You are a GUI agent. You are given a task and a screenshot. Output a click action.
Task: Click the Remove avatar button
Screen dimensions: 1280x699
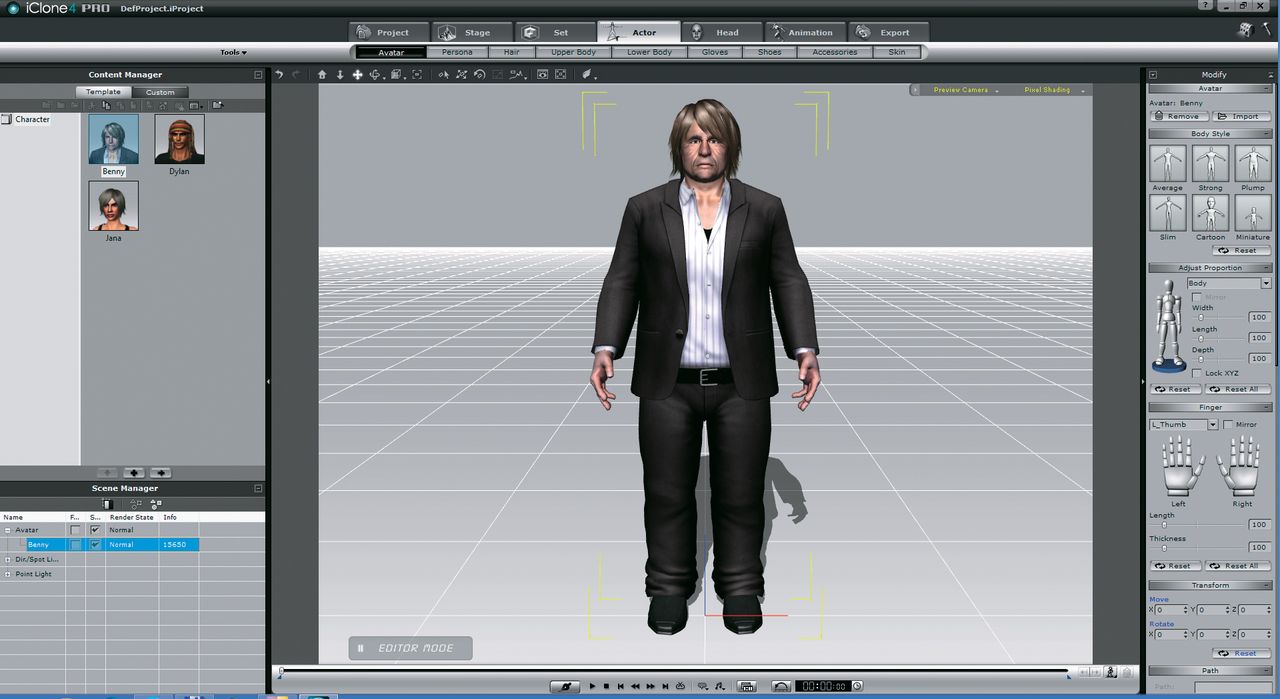click(1179, 116)
